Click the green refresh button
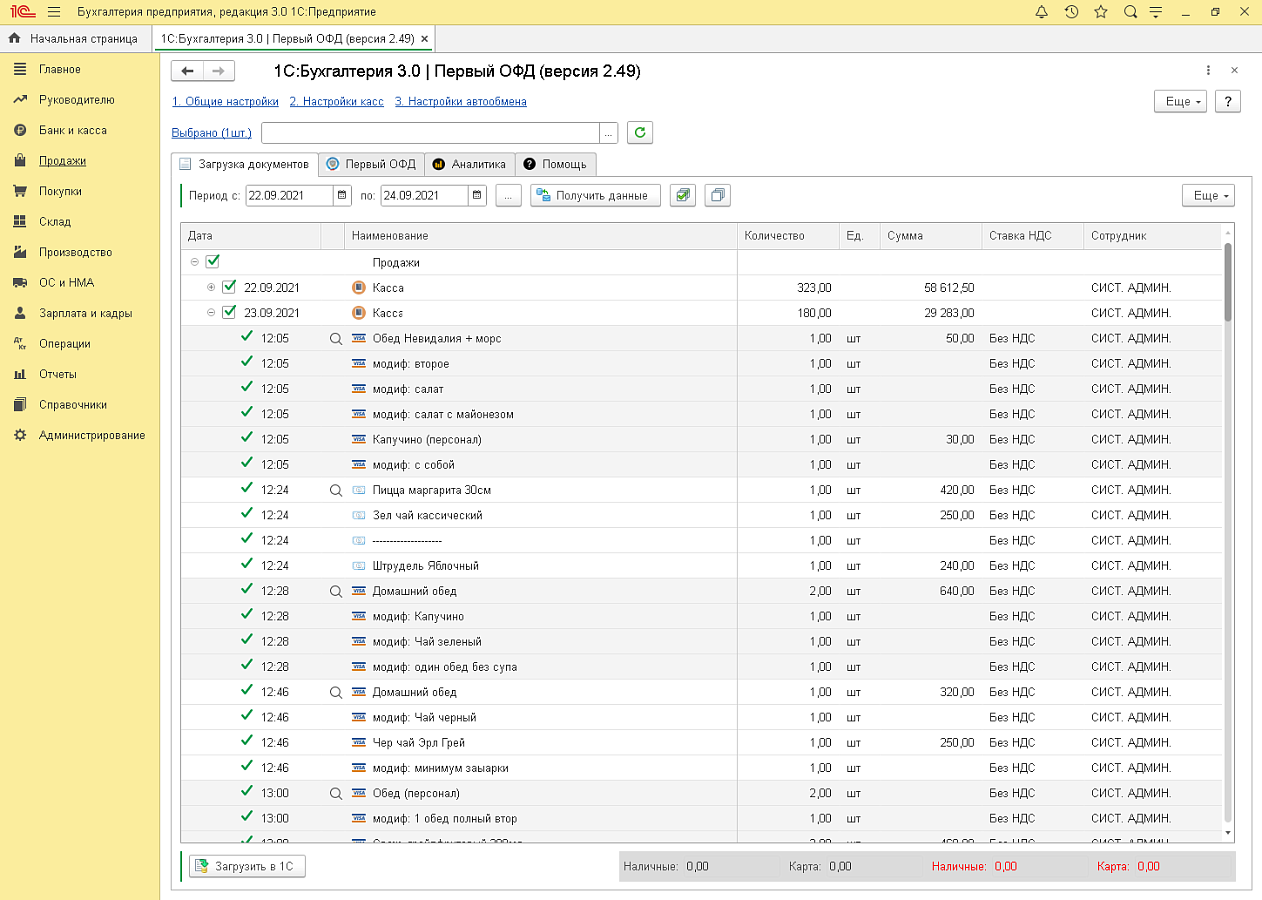This screenshot has height=900, width=1262. (640, 133)
